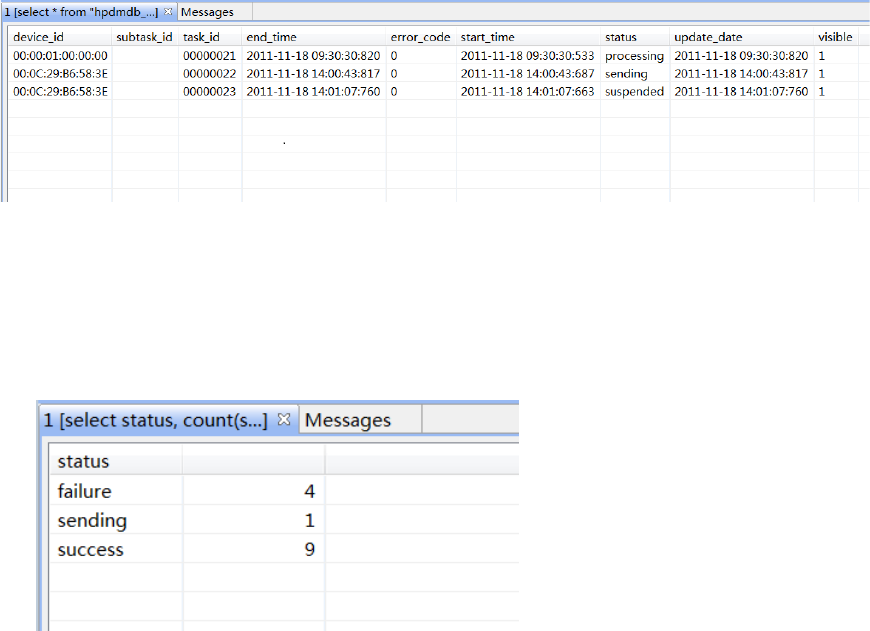The image size is (870, 631).
Task: Select the error_code column header
Action: (x=420, y=37)
